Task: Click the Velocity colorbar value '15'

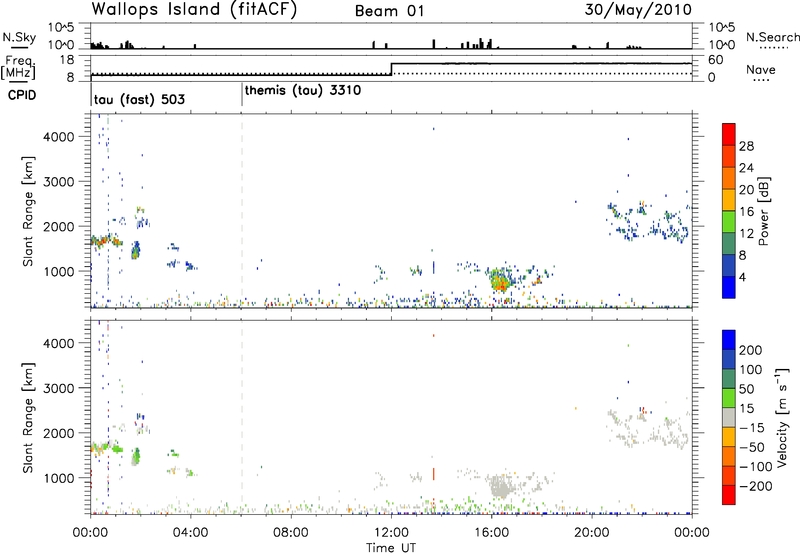Action: [746, 409]
